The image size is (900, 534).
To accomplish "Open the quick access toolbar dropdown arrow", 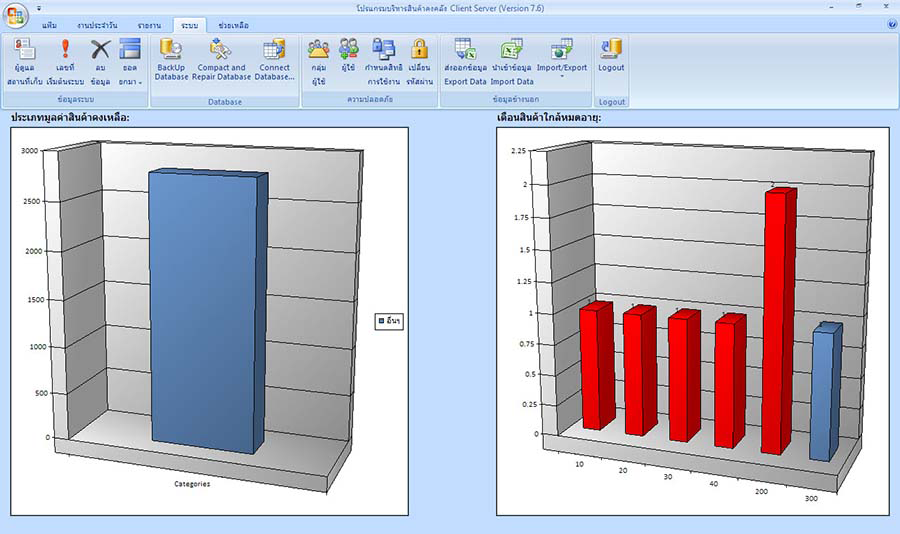I will click(39, 7).
